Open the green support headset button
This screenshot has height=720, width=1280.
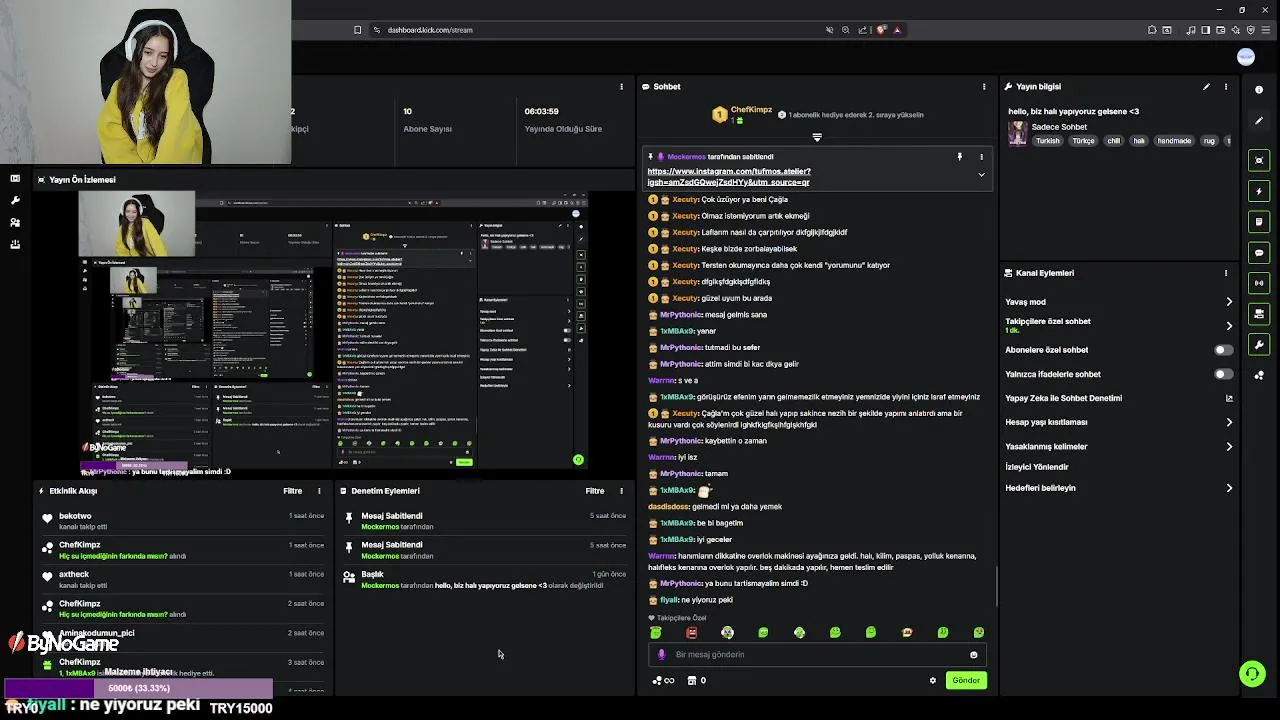click(1252, 674)
